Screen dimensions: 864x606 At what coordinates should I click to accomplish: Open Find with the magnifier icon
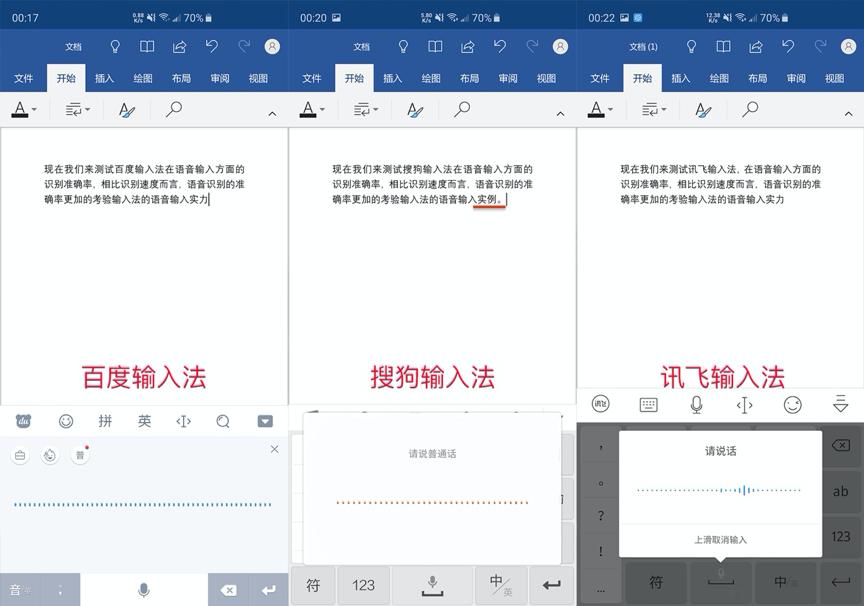click(x=172, y=109)
